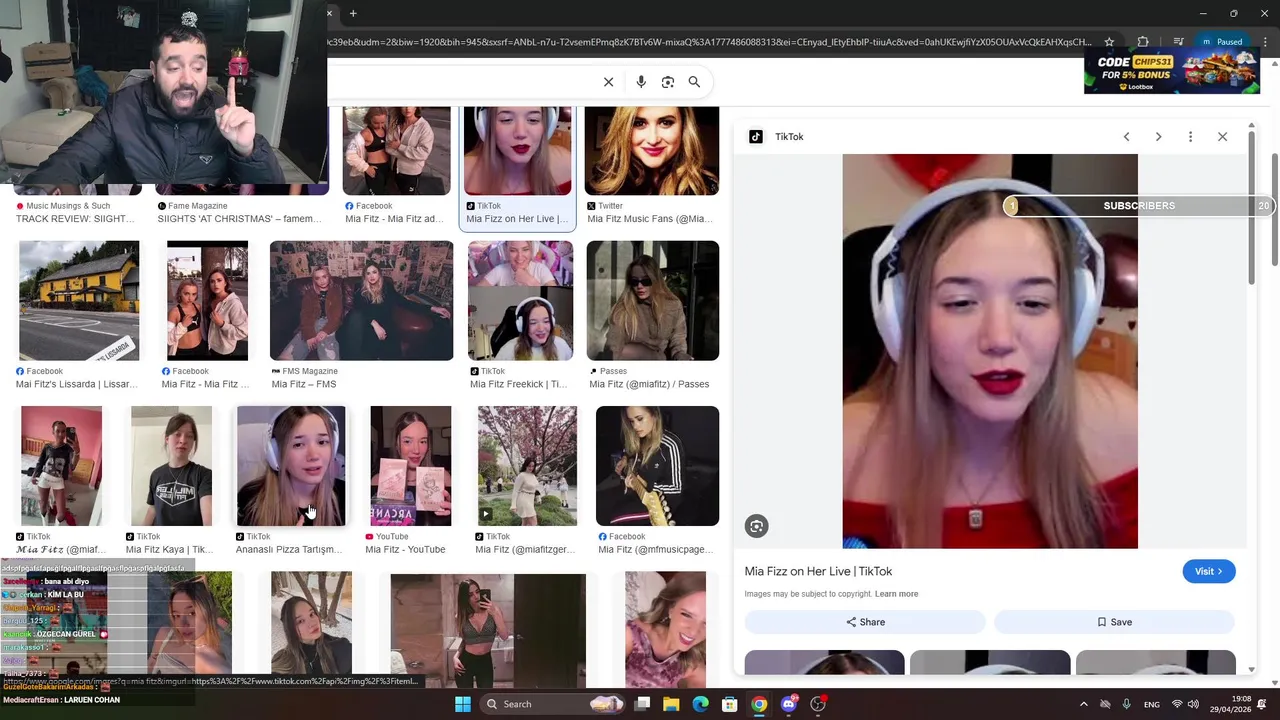The image size is (1280, 720).
Task: Open the volume speaker tray icon
Action: 1193,704
